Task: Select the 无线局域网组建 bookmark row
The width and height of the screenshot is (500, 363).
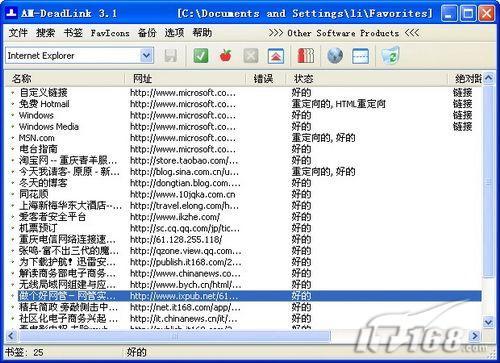Action: [243, 285]
